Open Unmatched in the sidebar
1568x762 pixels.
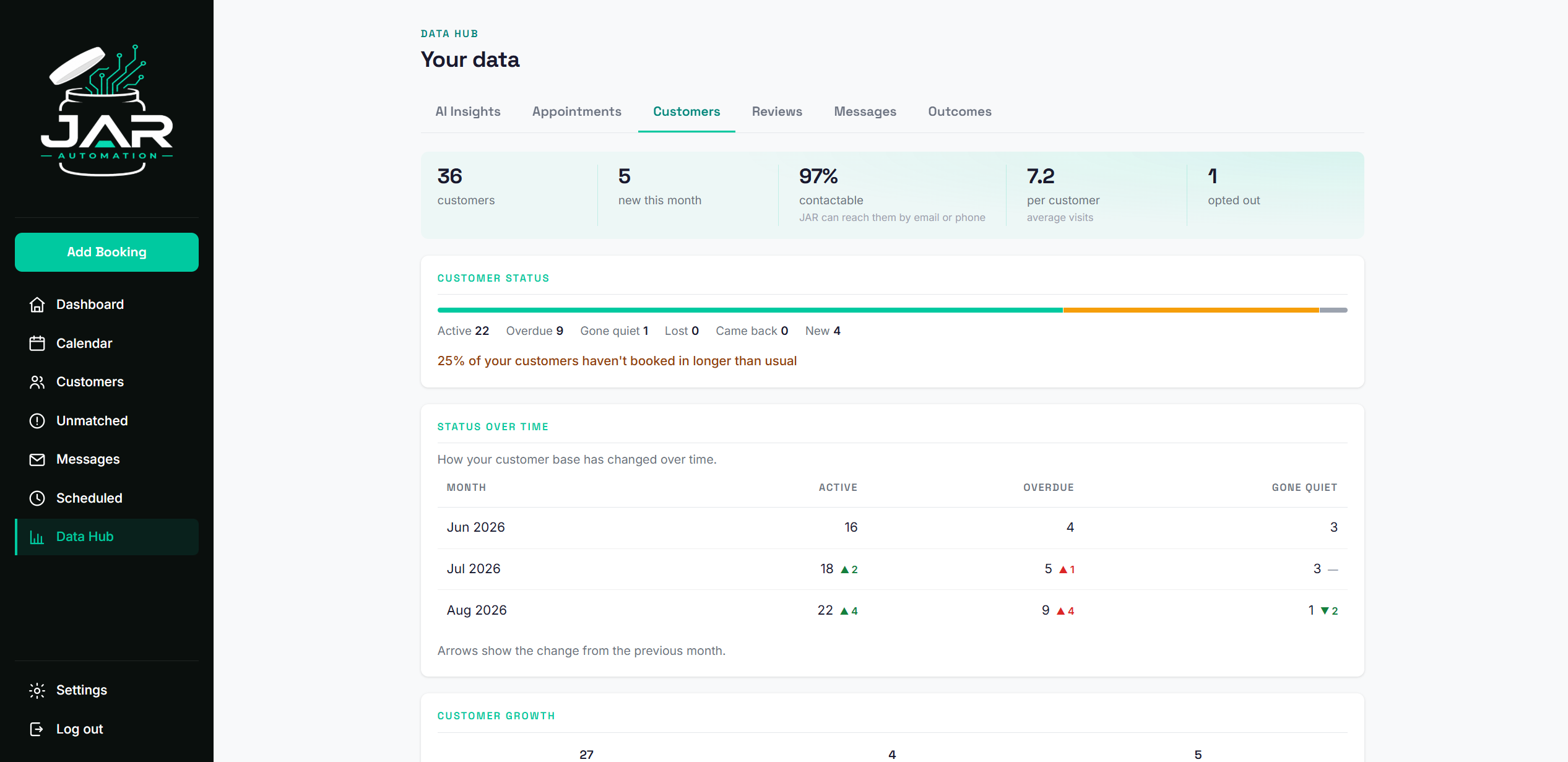click(92, 421)
